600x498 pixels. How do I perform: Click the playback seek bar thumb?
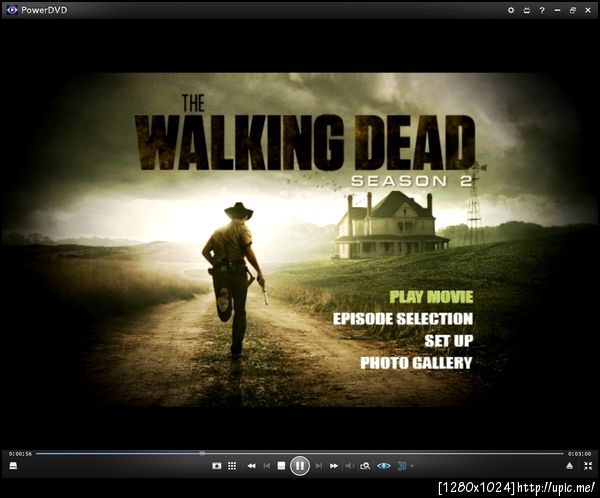click(202, 454)
